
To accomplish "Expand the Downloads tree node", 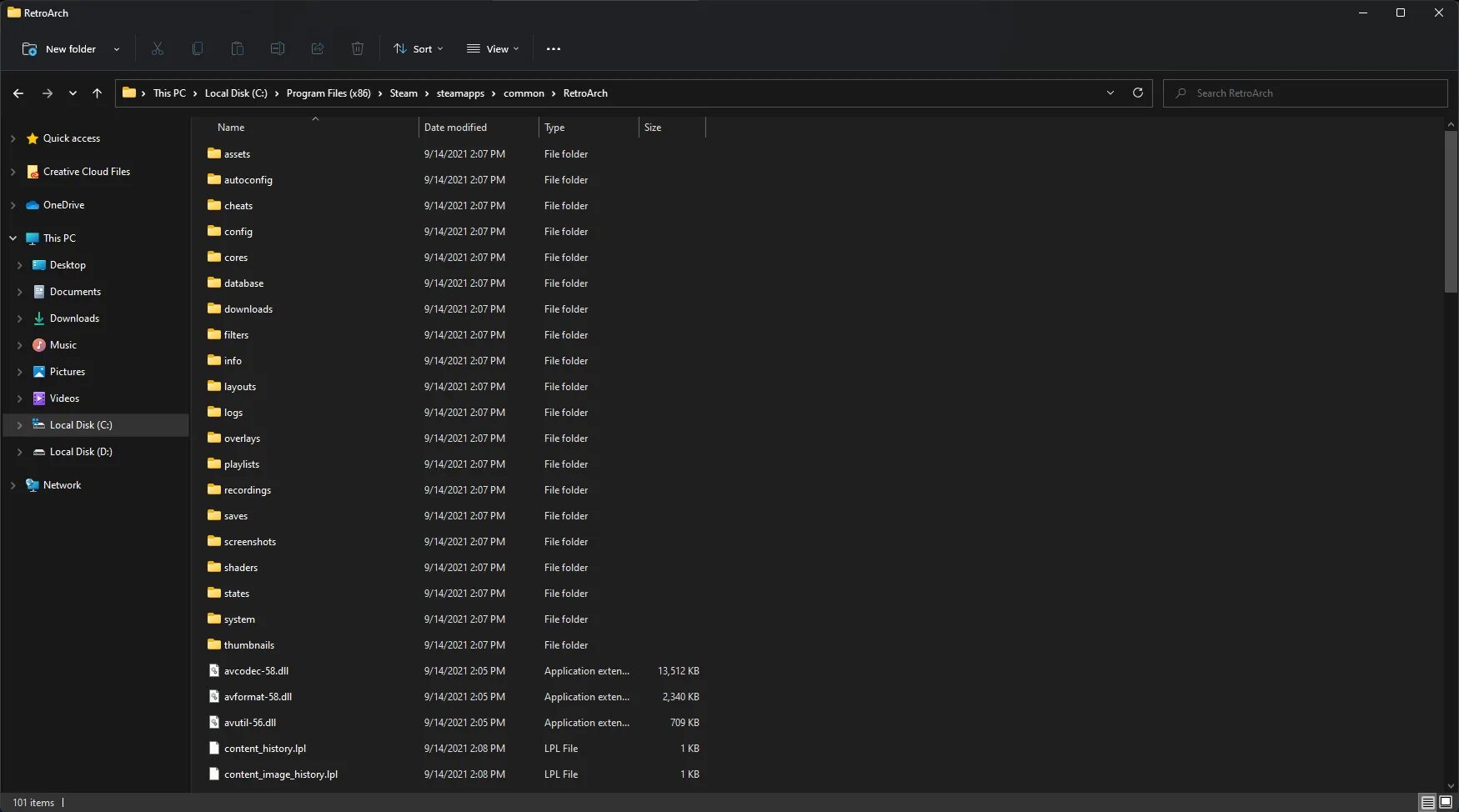I will [20, 318].
